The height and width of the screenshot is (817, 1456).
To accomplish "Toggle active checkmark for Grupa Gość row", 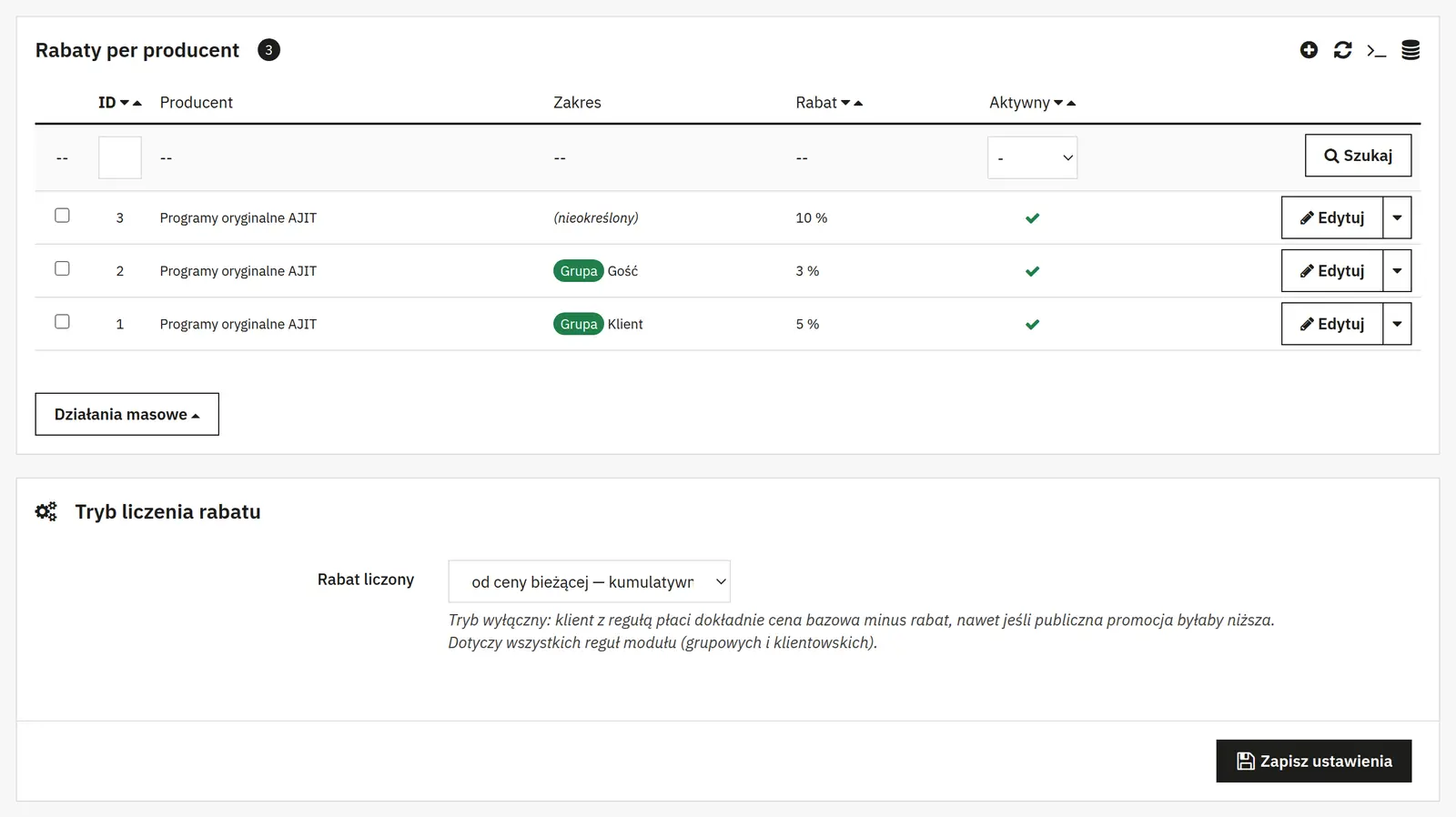I will [x=1032, y=271].
